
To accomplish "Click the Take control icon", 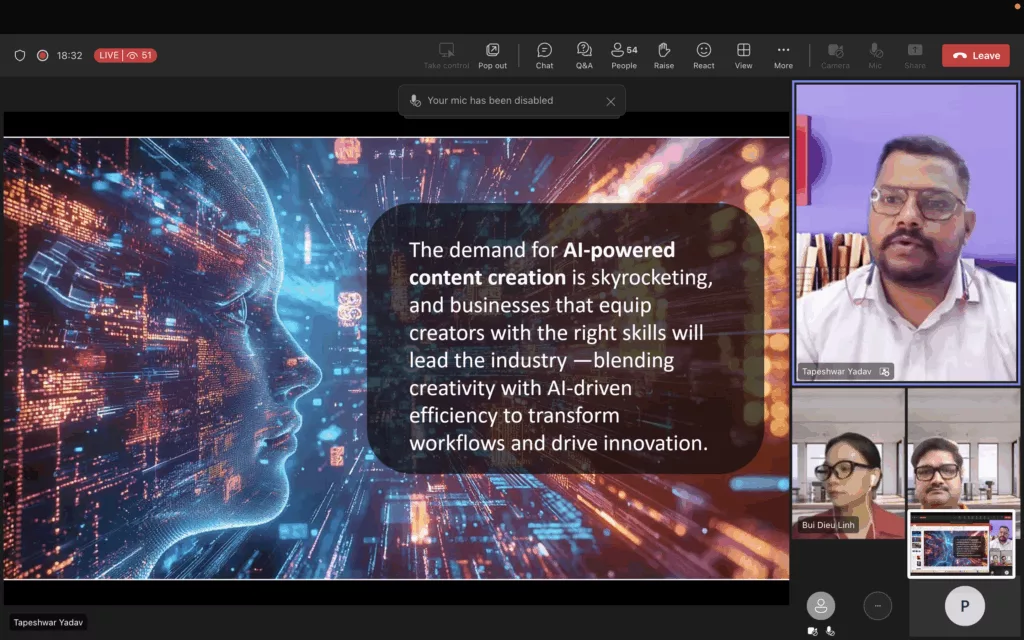I will pyautogui.click(x=446, y=55).
